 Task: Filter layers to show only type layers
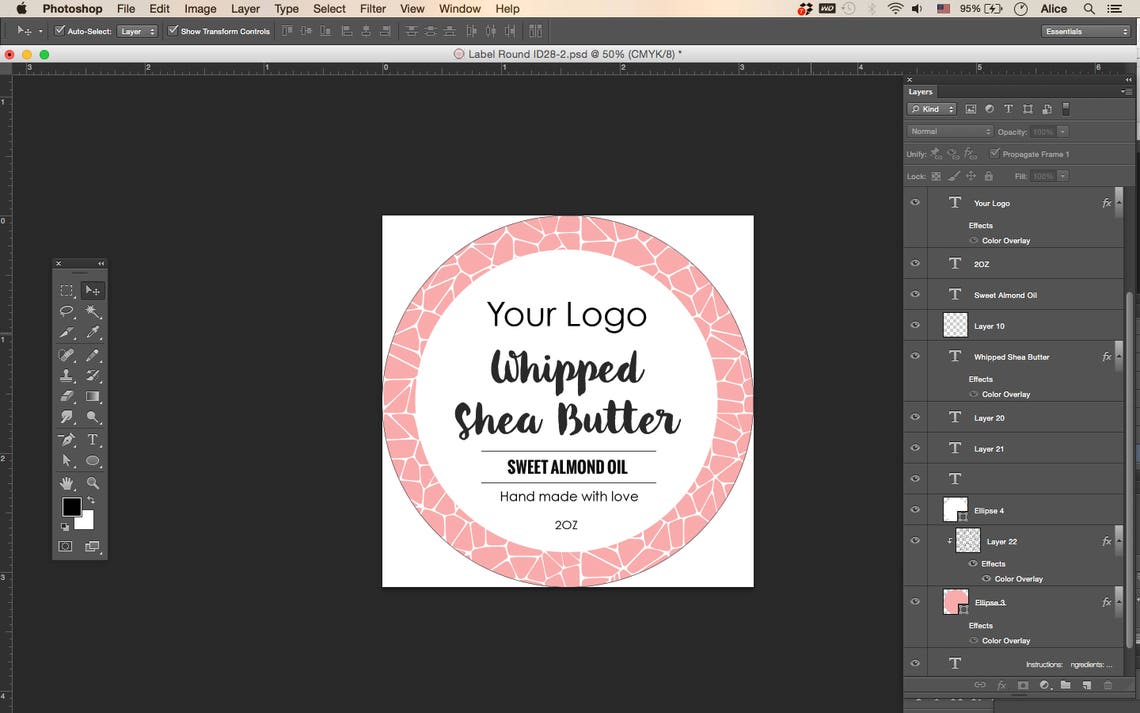point(1008,108)
